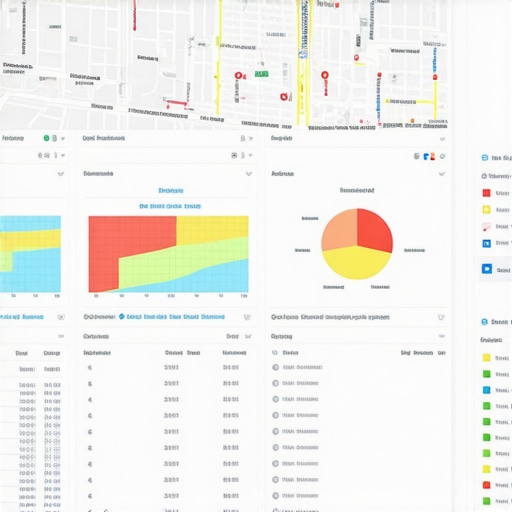512x512 pixels.
Task: Click the orange icon in the pie chart panel toolbar
Action: pos(433,156)
